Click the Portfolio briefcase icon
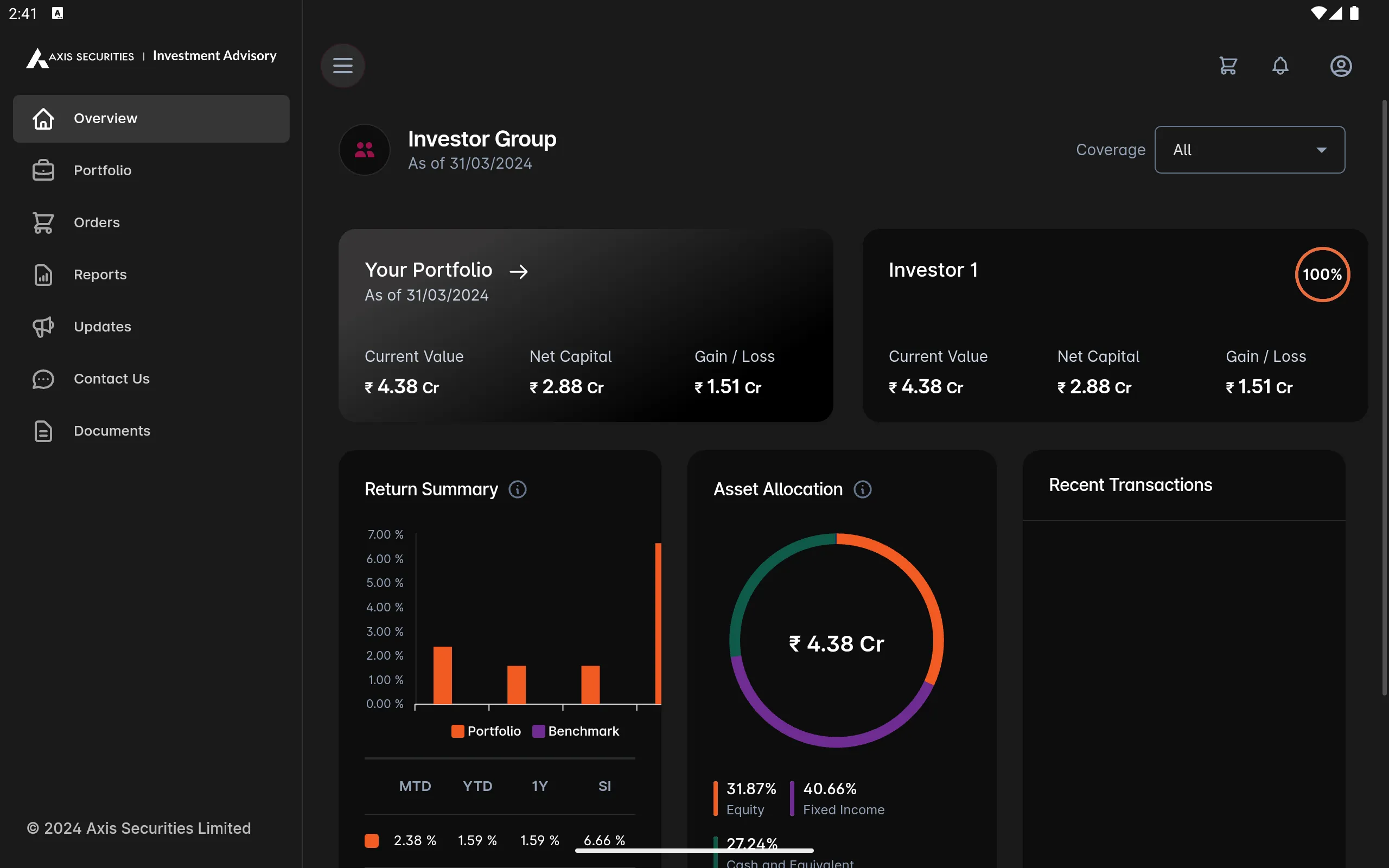This screenshot has width=1389, height=868. pyautogui.click(x=43, y=170)
